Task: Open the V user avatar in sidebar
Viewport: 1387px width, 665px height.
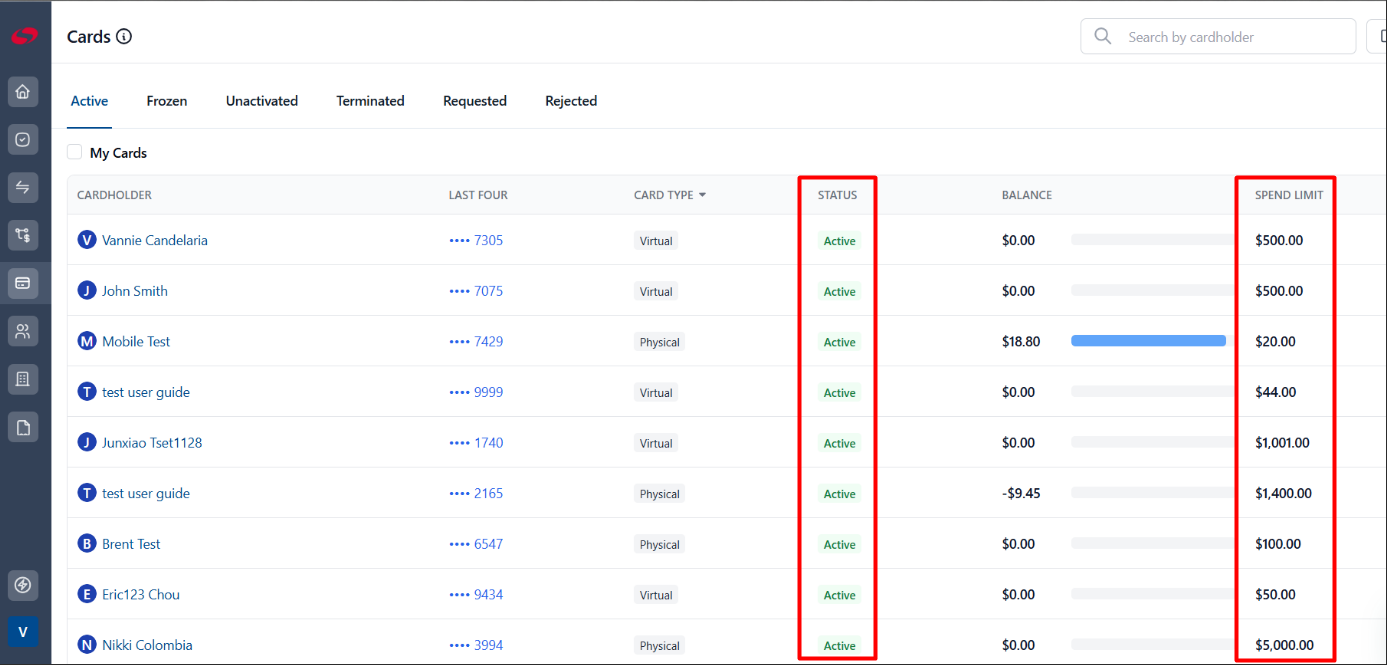Action: [23, 632]
